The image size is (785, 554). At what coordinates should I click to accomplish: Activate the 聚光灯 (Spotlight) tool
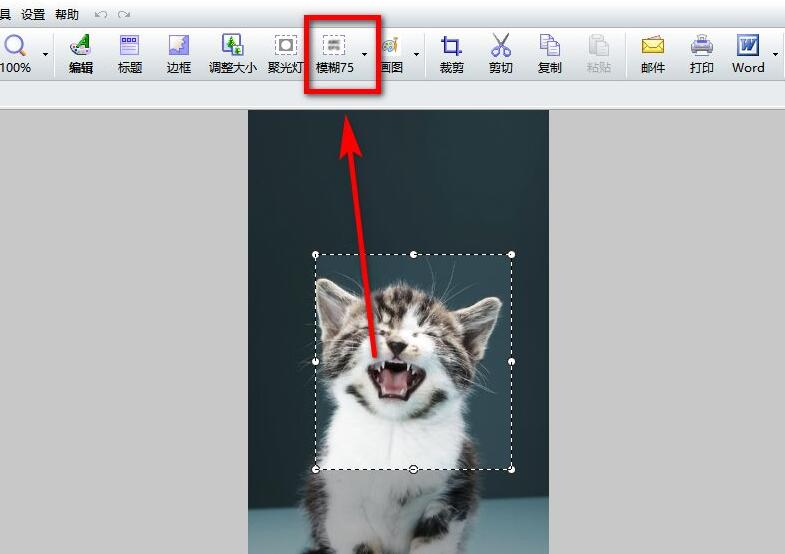click(286, 53)
